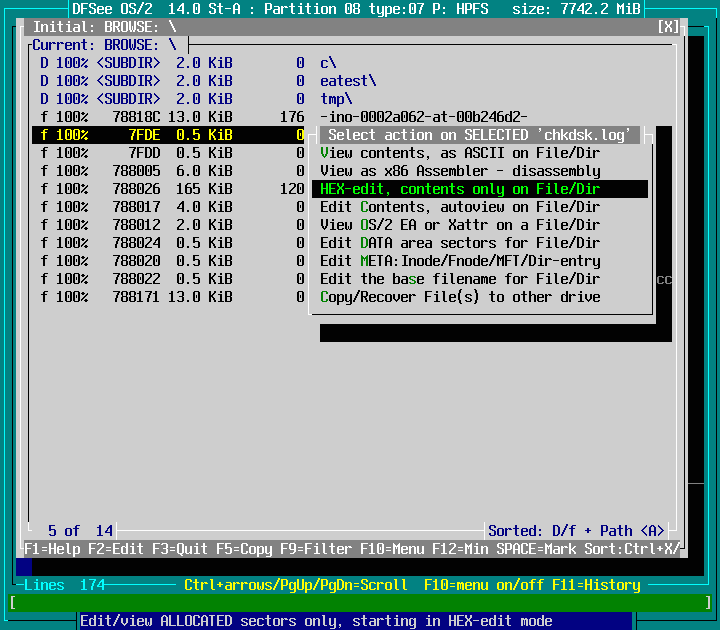Select the file row with fnode 78818C
Screen dimensions: 720x630
coord(170,117)
